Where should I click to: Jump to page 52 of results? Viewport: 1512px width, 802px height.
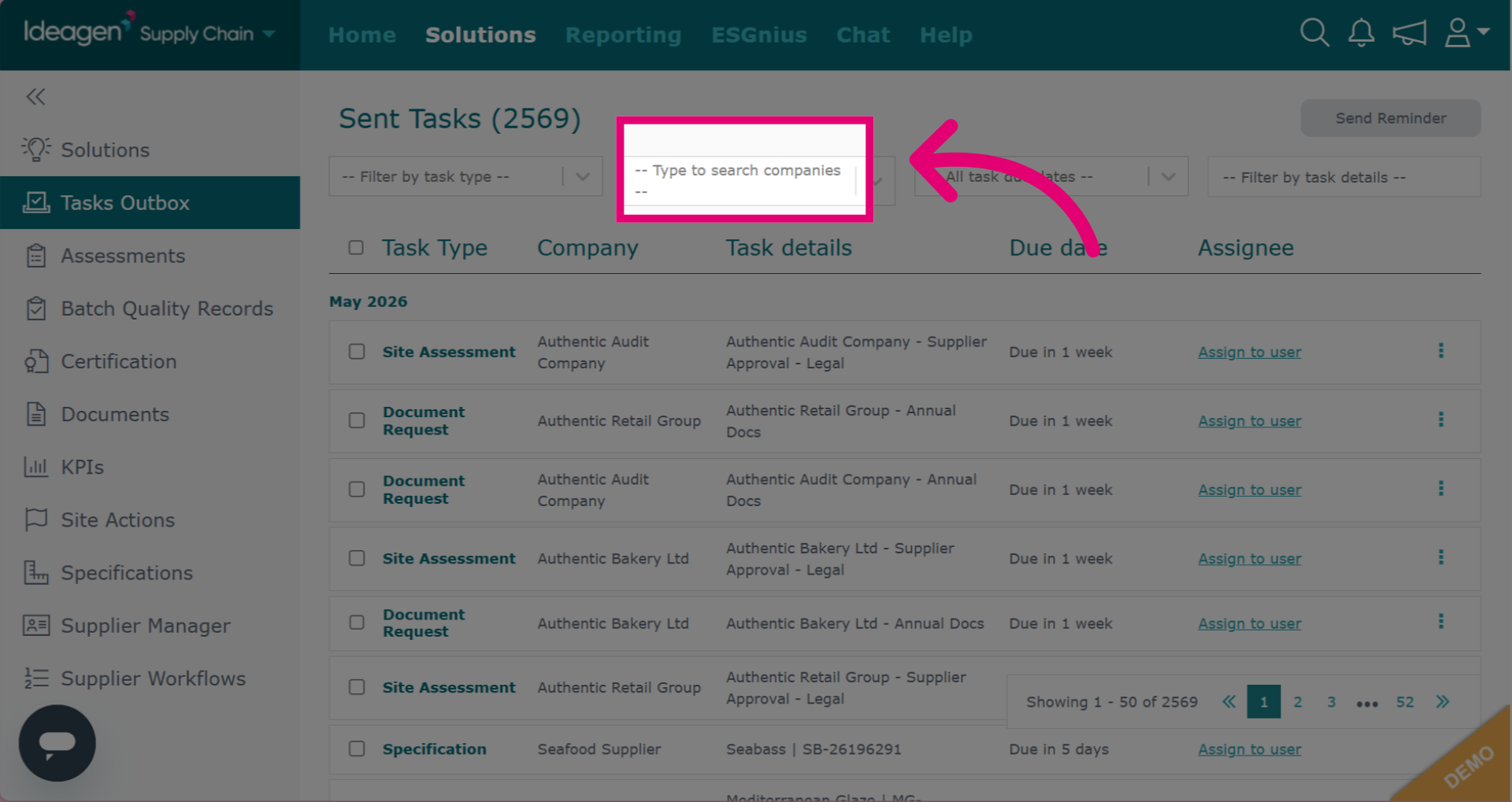coord(1405,702)
